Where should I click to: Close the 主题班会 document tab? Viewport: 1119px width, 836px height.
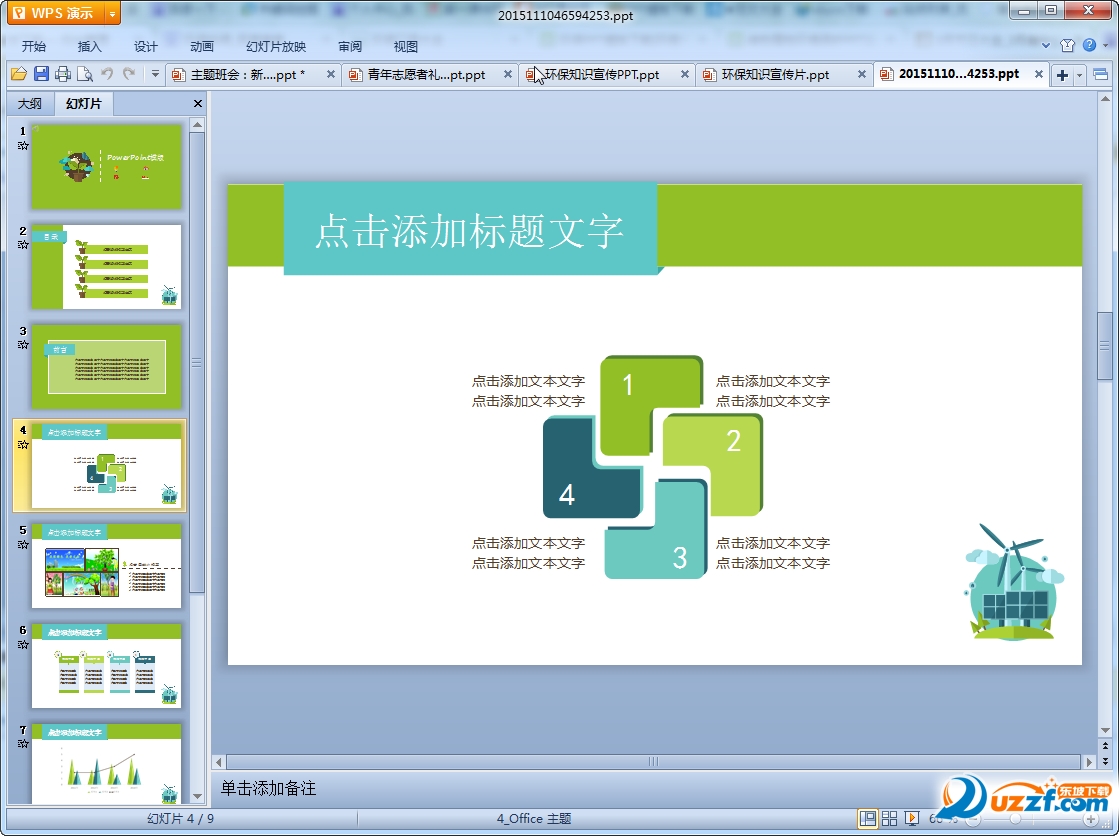331,74
